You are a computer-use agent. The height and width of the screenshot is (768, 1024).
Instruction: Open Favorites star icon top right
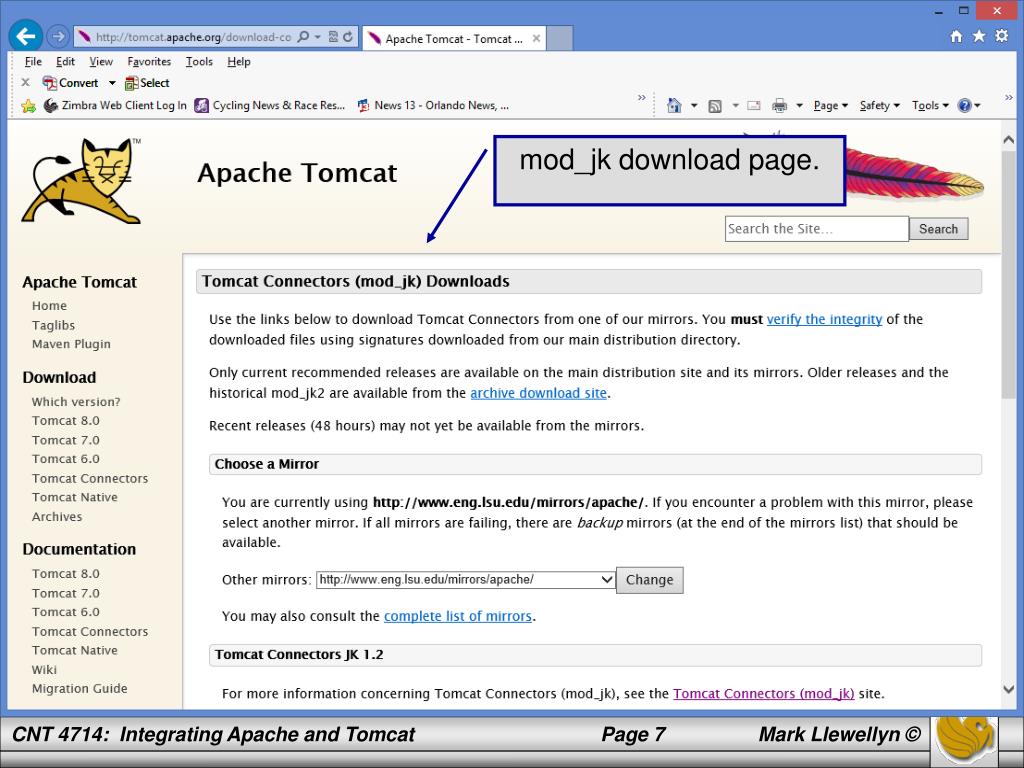979,36
